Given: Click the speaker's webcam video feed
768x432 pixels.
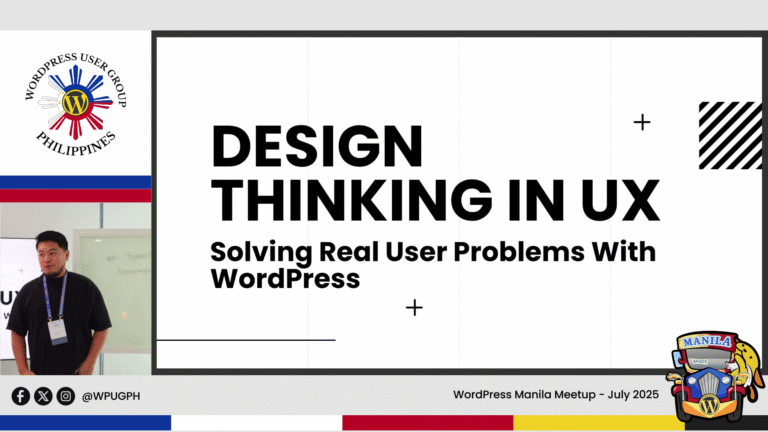Looking at the screenshot, I should pyautogui.click(x=75, y=289).
